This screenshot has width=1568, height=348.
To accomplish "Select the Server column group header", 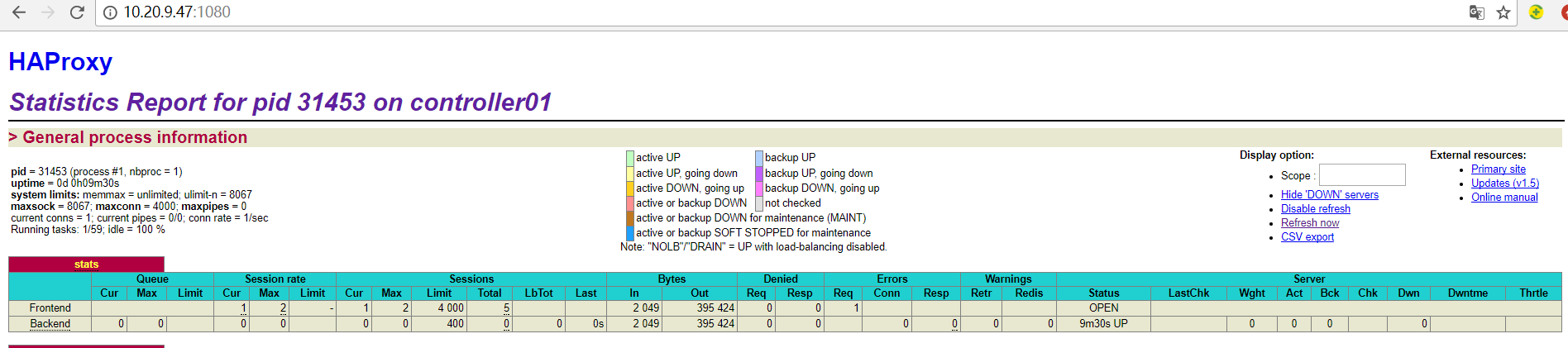I will (1309, 279).
